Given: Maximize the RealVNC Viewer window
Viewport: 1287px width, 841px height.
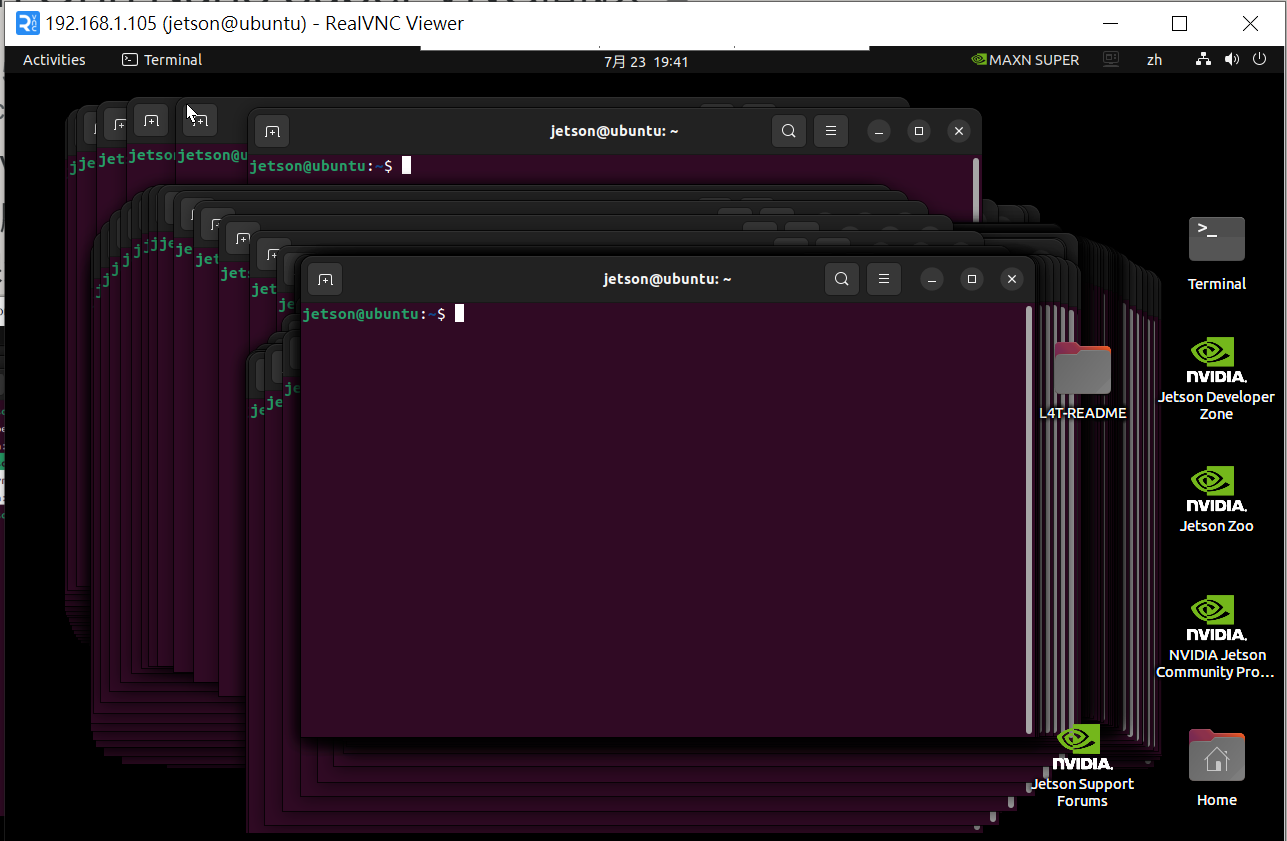Looking at the screenshot, I should pos(1179,23).
